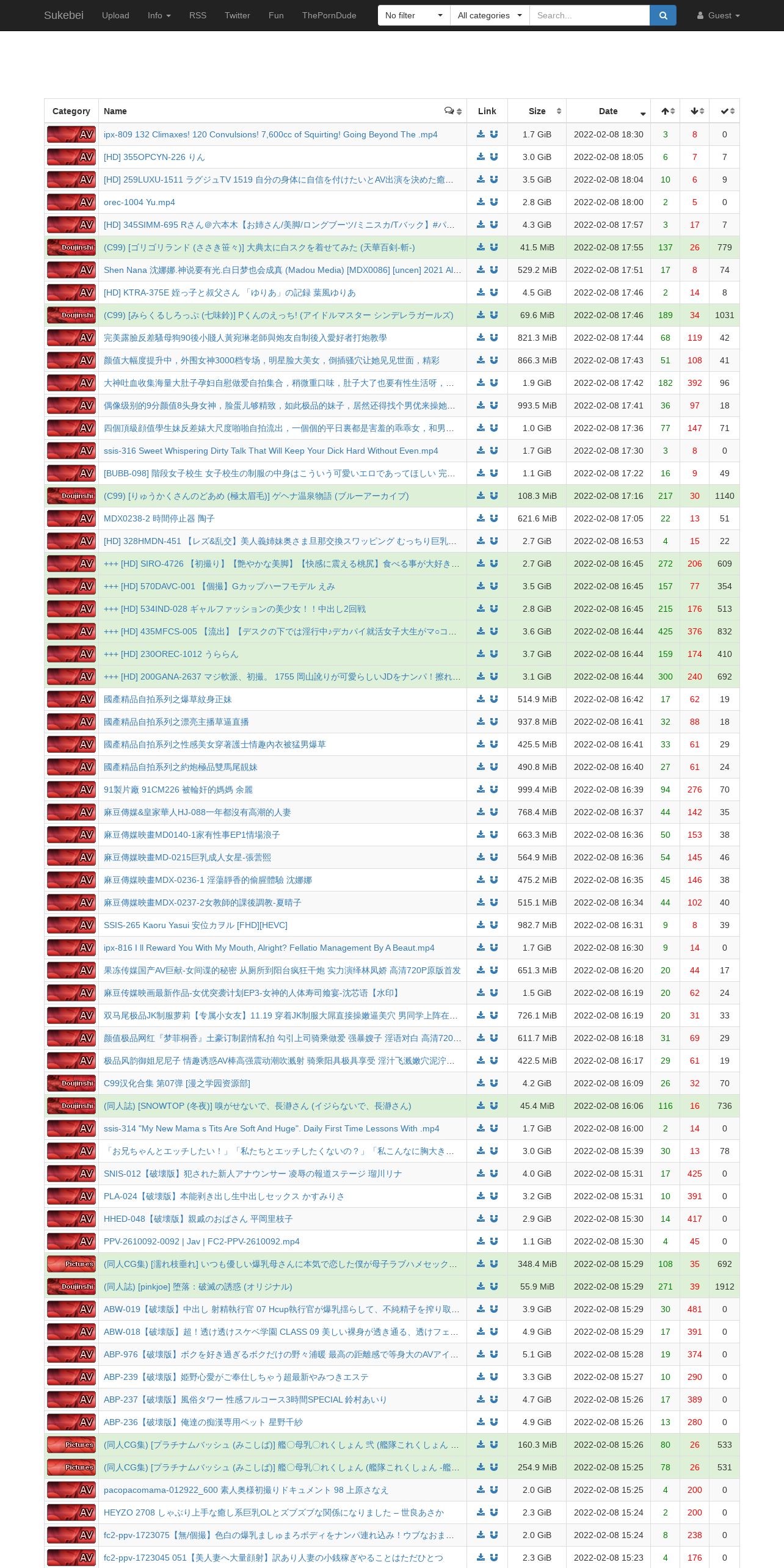Sort by comments count header
This screenshot has height=1568, width=784.
point(453,111)
